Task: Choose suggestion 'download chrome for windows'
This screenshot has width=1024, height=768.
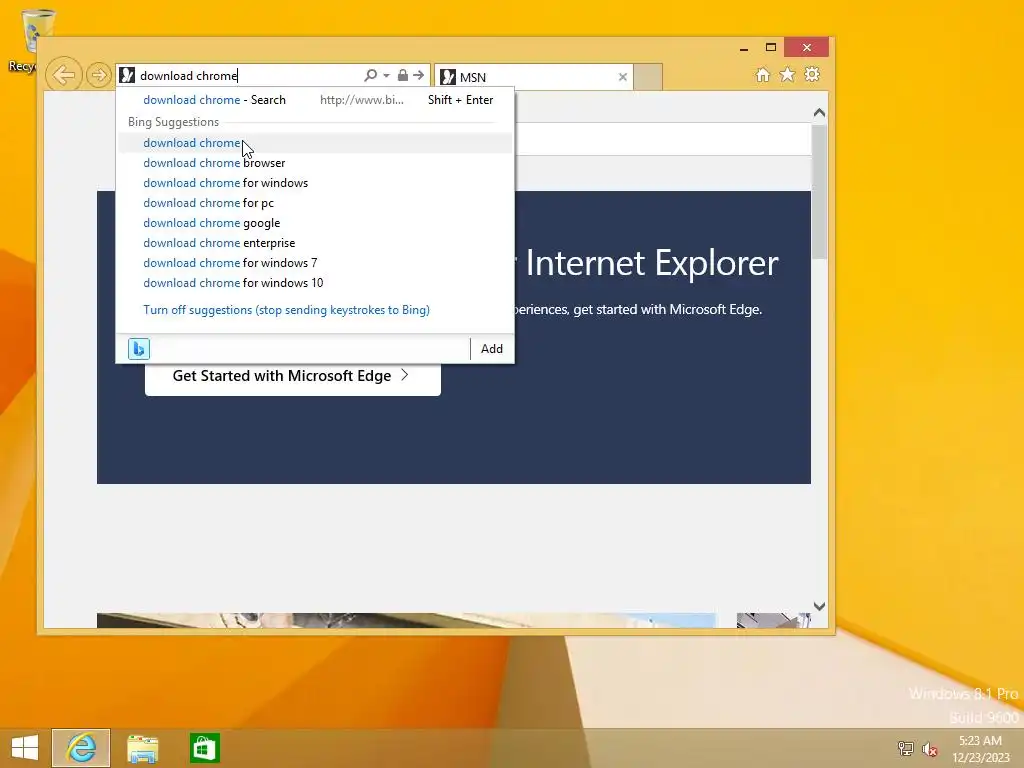Action: (x=315, y=183)
